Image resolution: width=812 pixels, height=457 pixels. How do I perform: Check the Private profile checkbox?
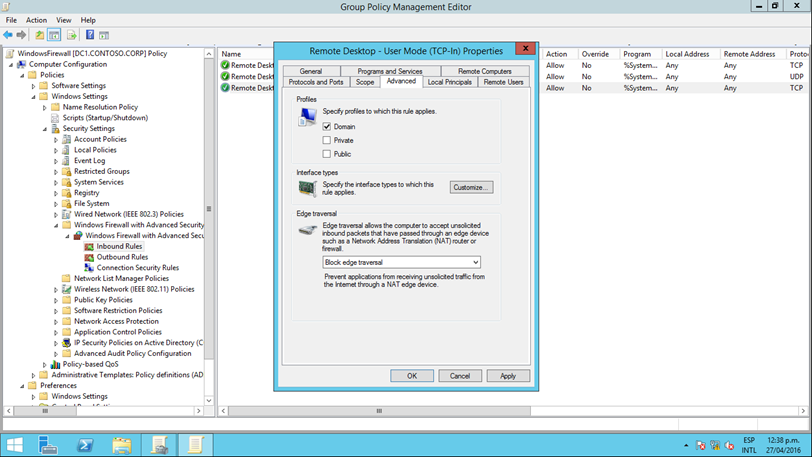tap(326, 140)
